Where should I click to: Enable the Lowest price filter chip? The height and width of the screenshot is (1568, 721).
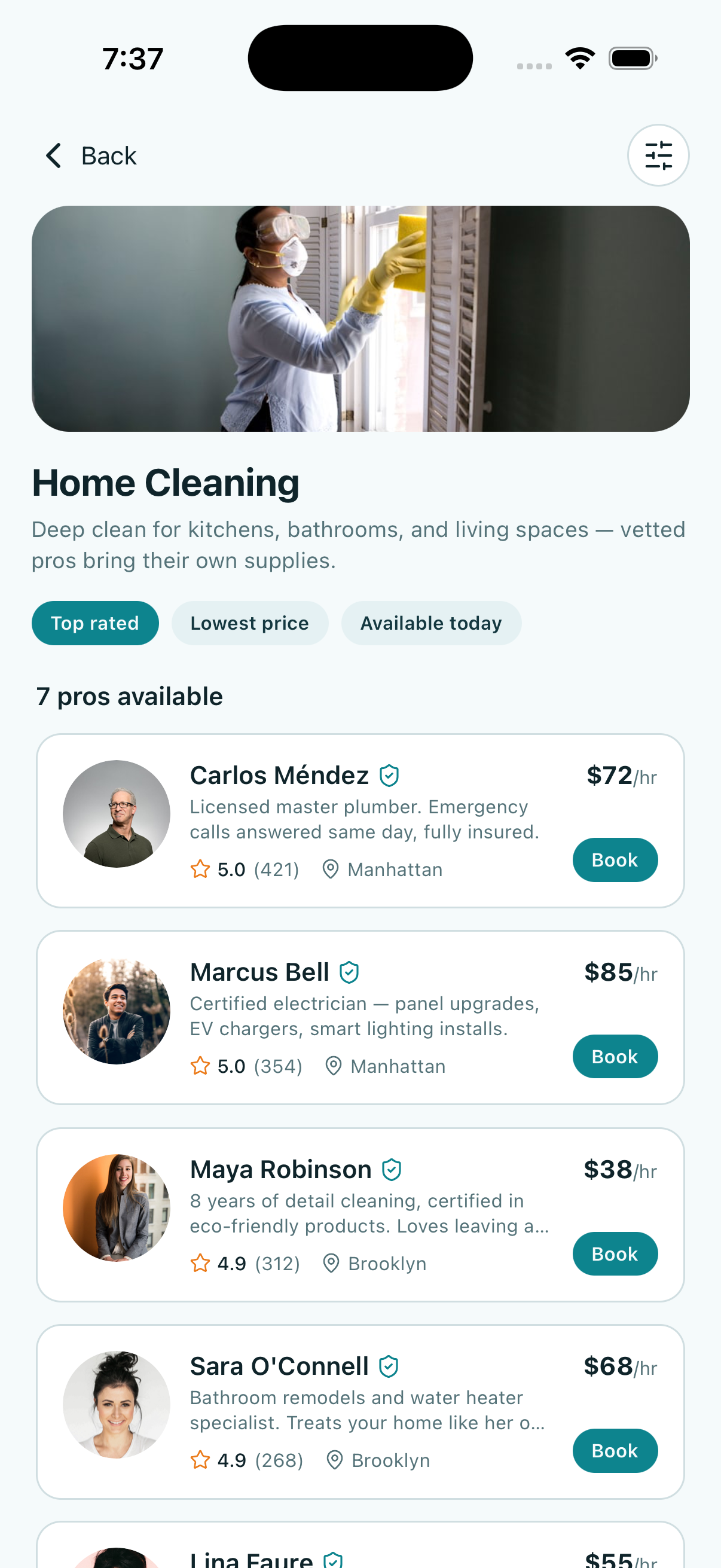coord(249,623)
